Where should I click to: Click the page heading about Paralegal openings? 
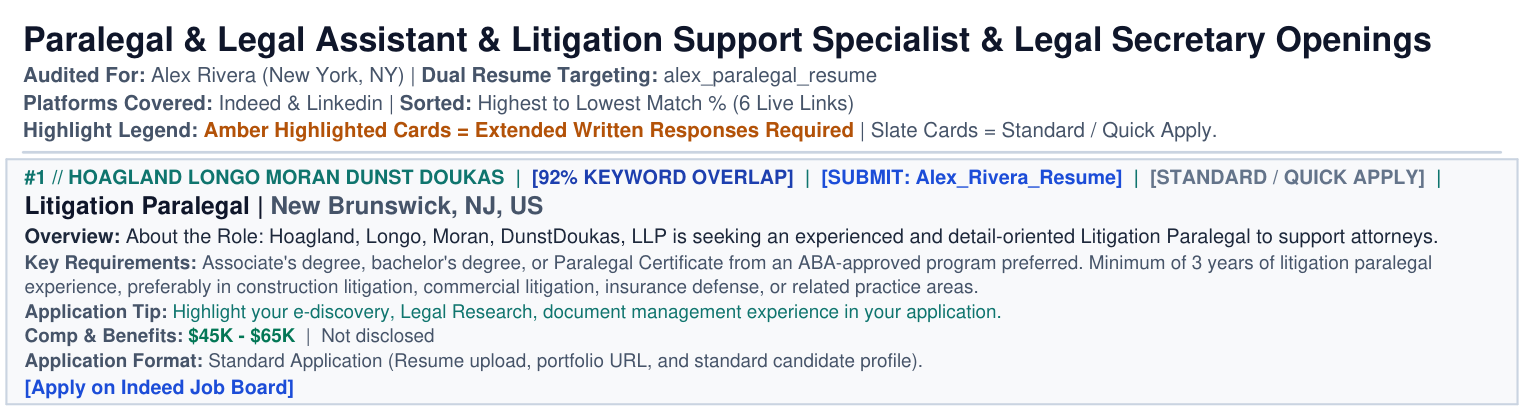[x=727, y=41]
